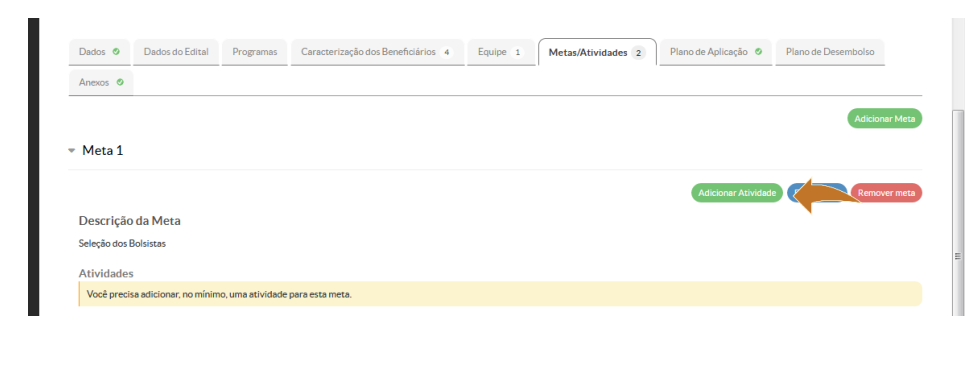This screenshot has height=374, width=973.
Task: Open the Dados tab
Action: tap(99, 52)
